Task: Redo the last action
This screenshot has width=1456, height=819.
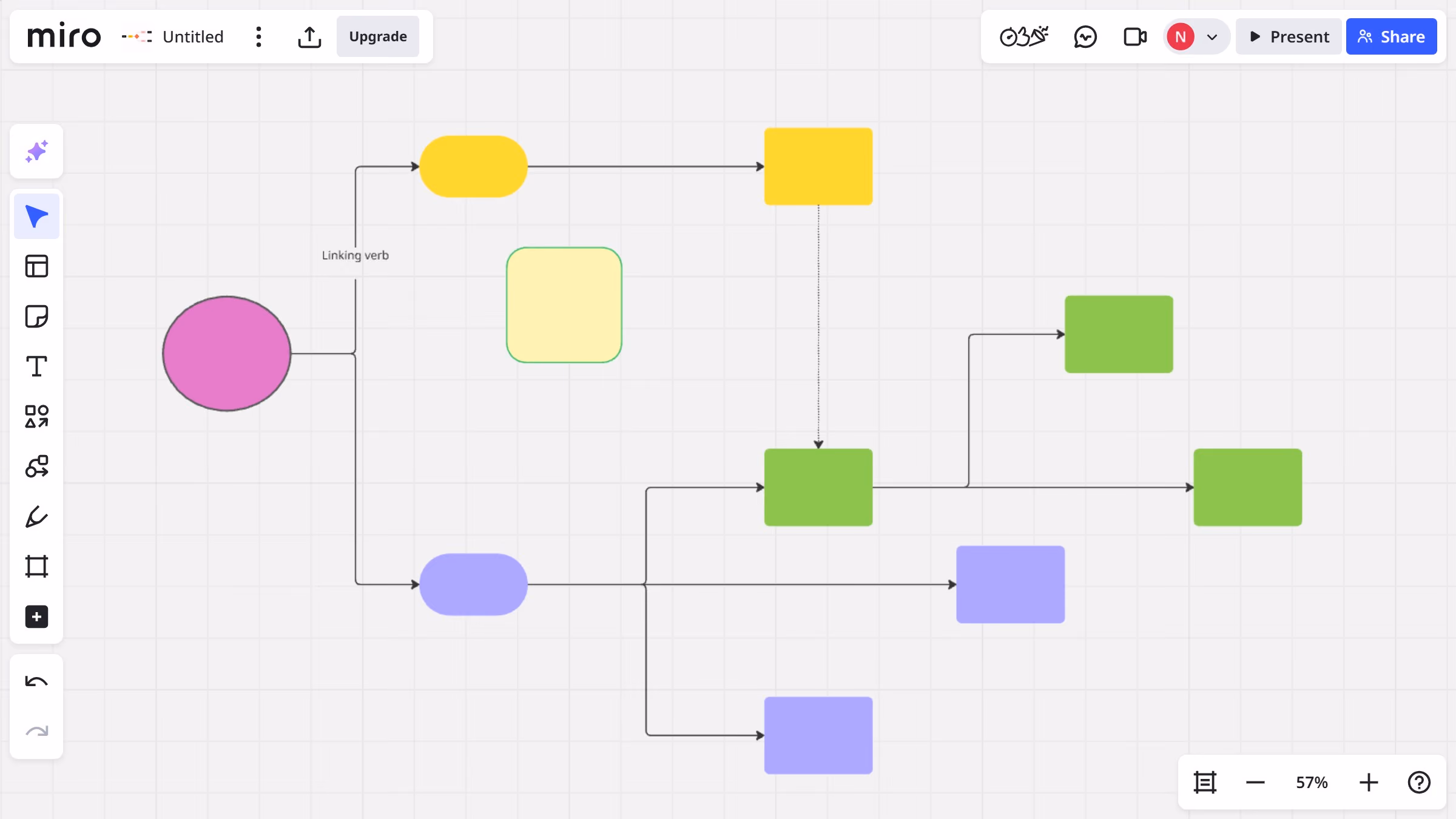Action: [36, 732]
